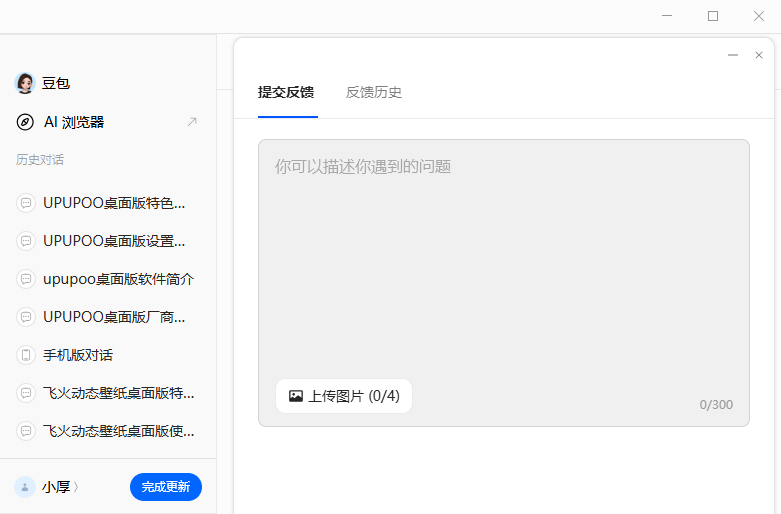This screenshot has height=514, width=781.
Task: Click the 小厚 username
Action: (x=56, y=487)
